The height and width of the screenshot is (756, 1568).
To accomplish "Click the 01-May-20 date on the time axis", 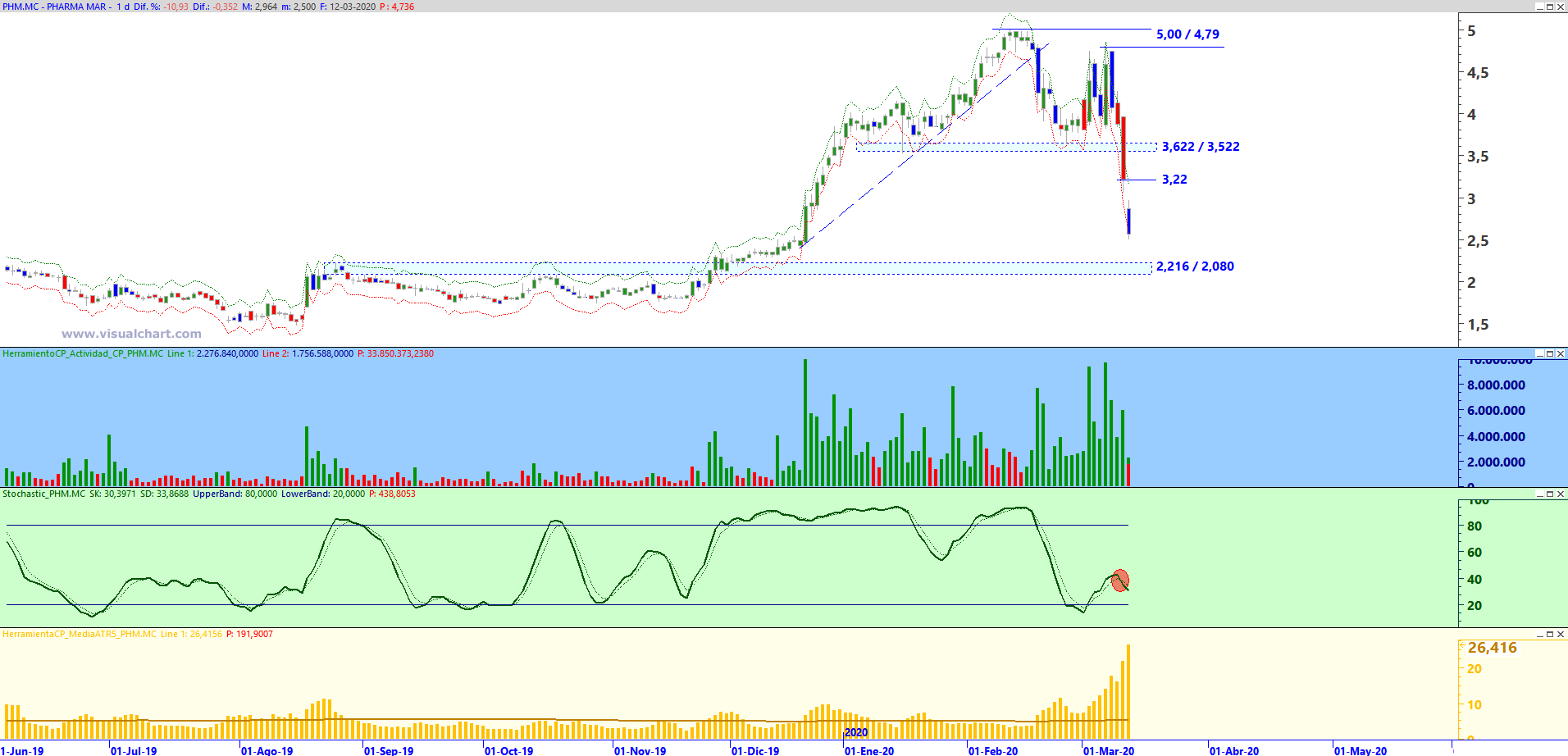I will 1361,750.
